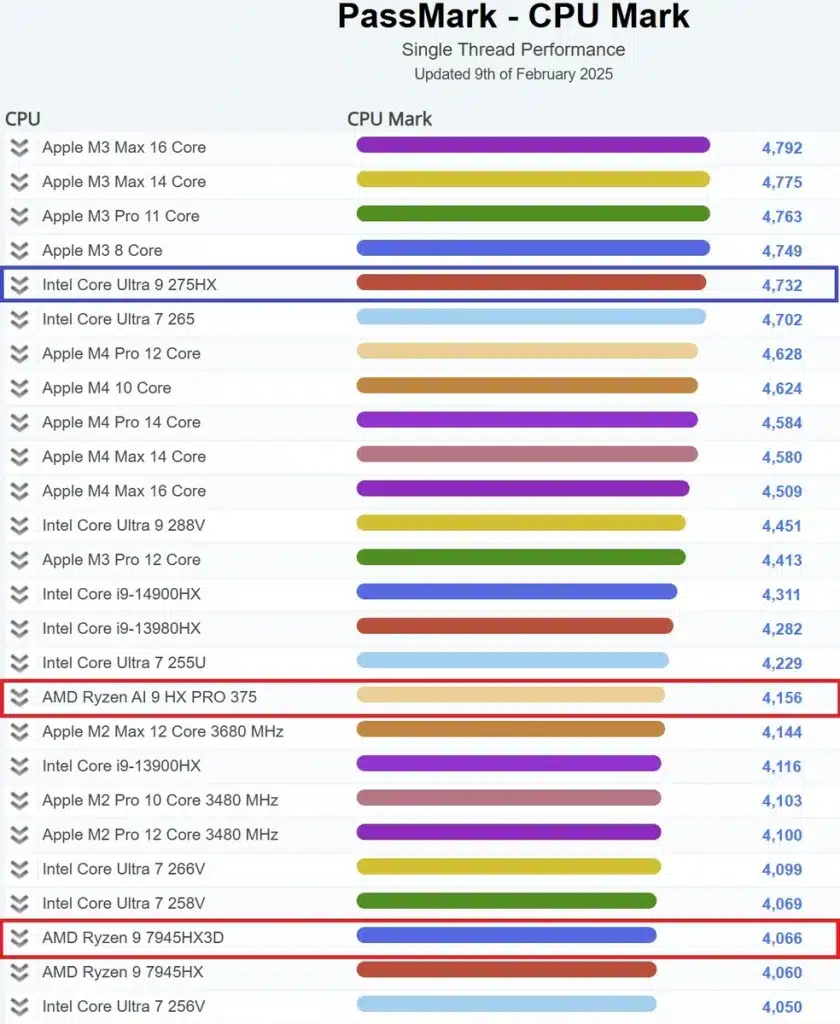Click the score 4,156
This screenshot has width=840, height=1024.
coord(782,698)
